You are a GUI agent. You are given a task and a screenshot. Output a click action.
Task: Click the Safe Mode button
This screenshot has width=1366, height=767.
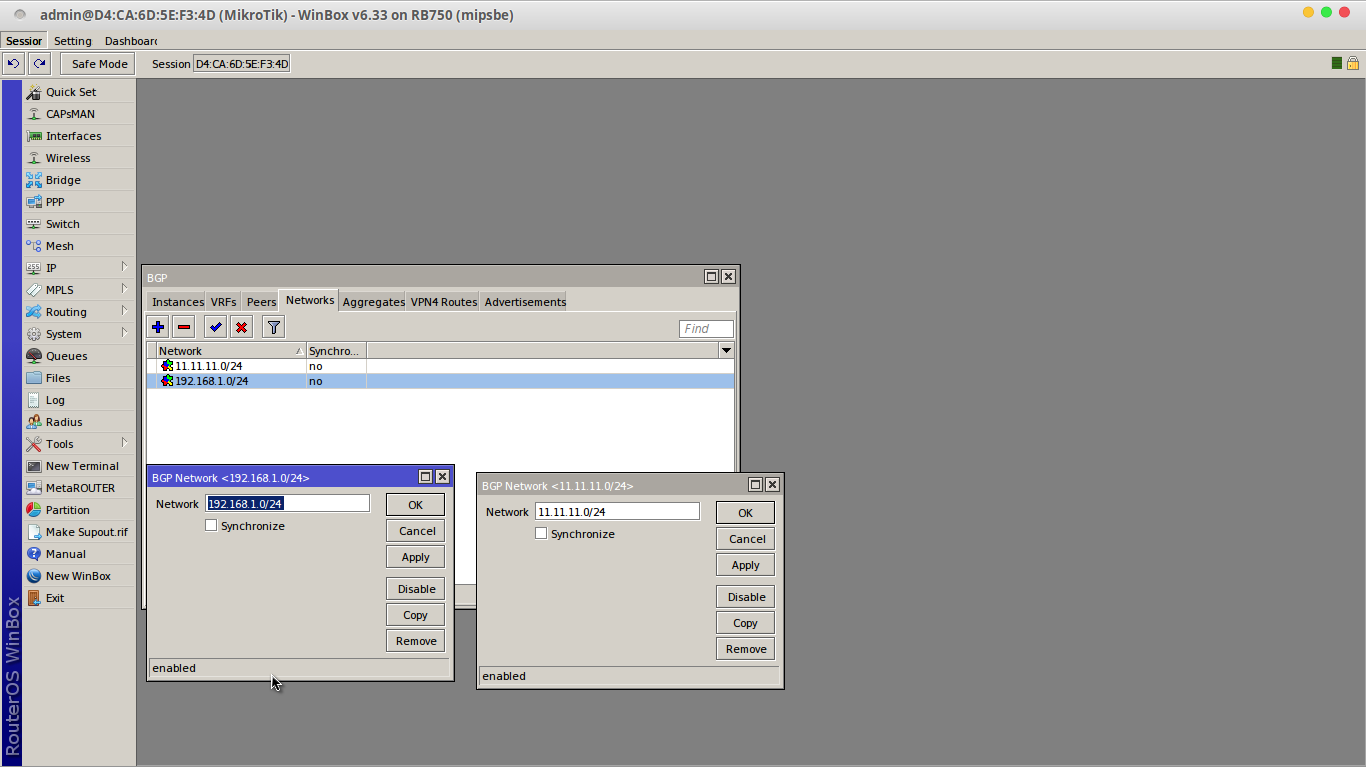[96, 62]
